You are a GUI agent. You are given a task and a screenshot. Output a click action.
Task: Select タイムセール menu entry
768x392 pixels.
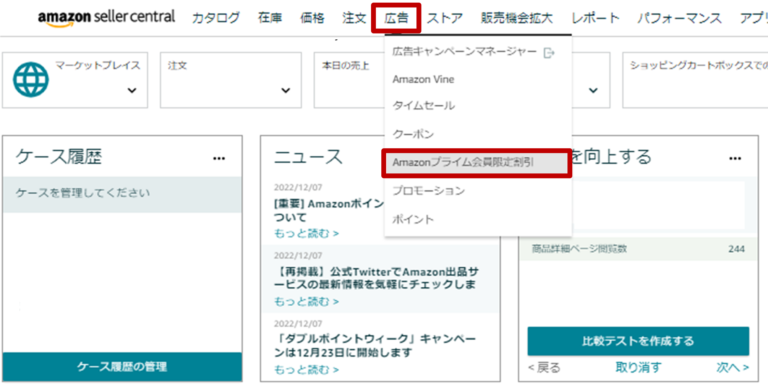(423, 106)
